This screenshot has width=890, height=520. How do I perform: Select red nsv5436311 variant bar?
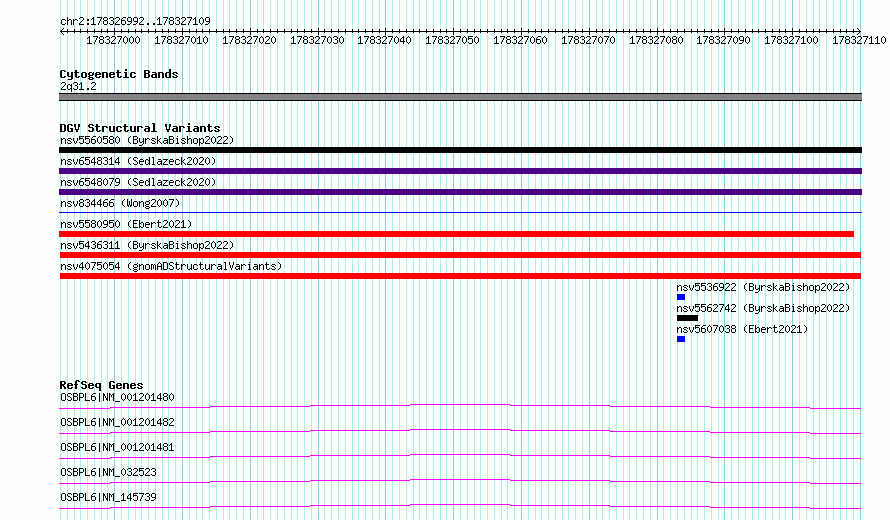click(x=460, y=255)
